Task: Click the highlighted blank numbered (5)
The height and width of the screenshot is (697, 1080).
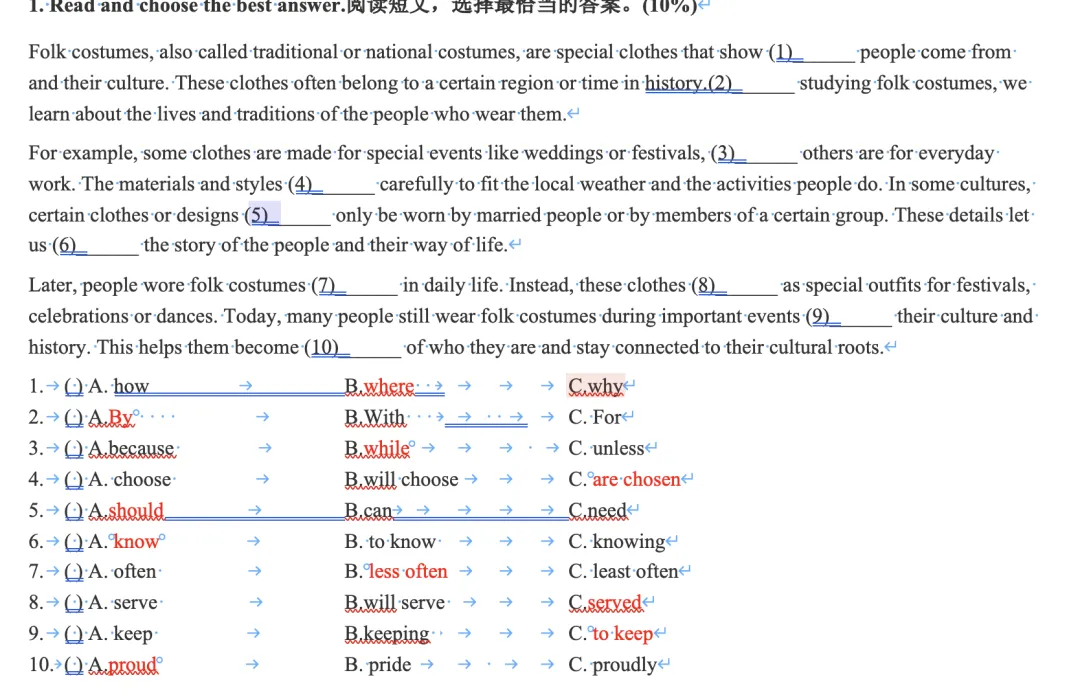Action: pyautogui.click(x=288, y=215)
